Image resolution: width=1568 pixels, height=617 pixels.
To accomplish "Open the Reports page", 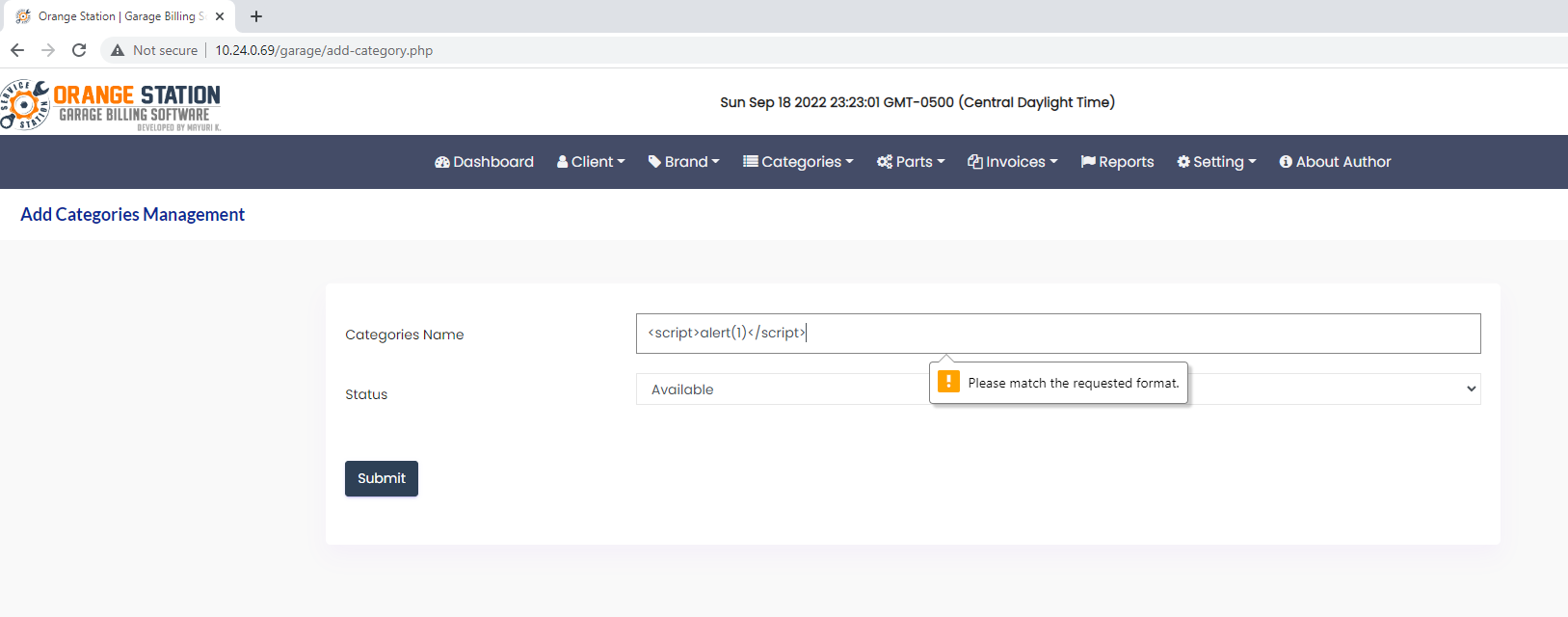I will pyautogui.click(x=1117, y=162).
